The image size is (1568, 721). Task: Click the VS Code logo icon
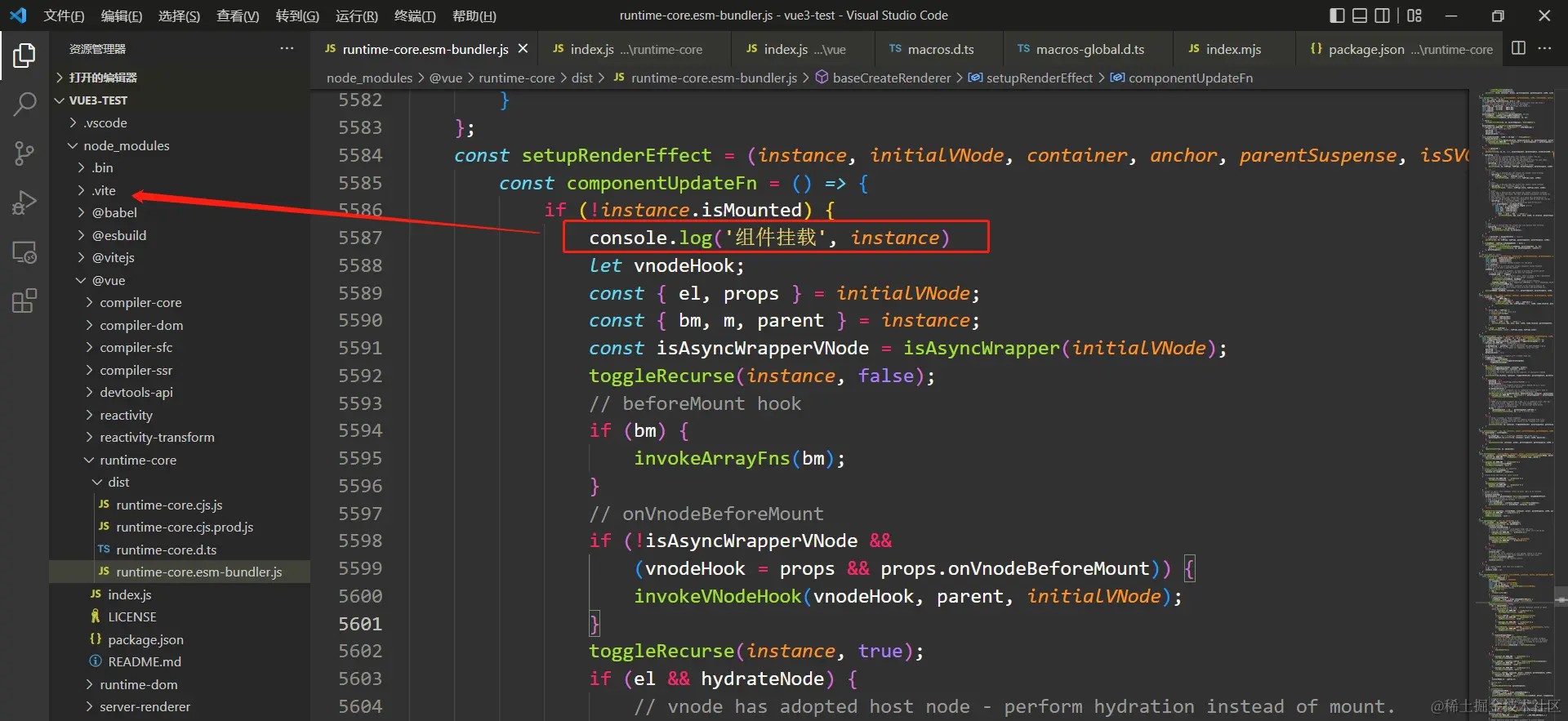[x=18, y=16]
